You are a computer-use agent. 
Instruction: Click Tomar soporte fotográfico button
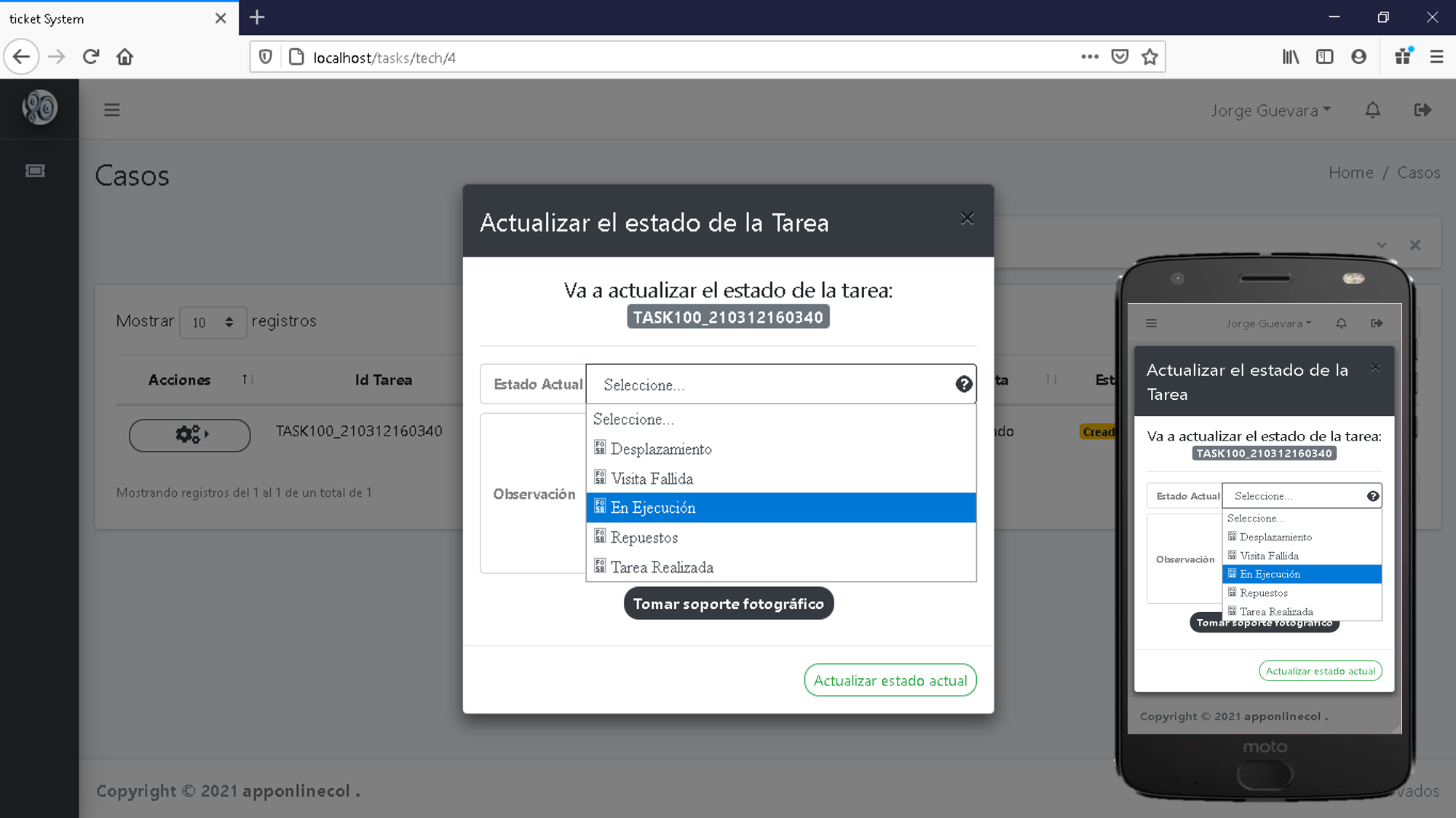[729, 603]
